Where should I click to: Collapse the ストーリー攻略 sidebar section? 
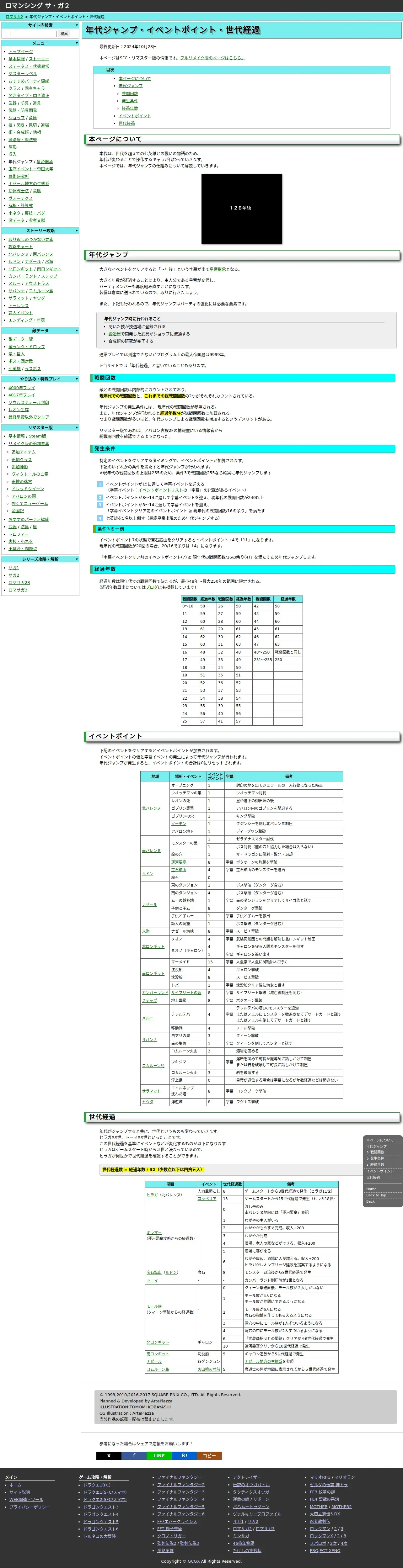tap(77, 231)
